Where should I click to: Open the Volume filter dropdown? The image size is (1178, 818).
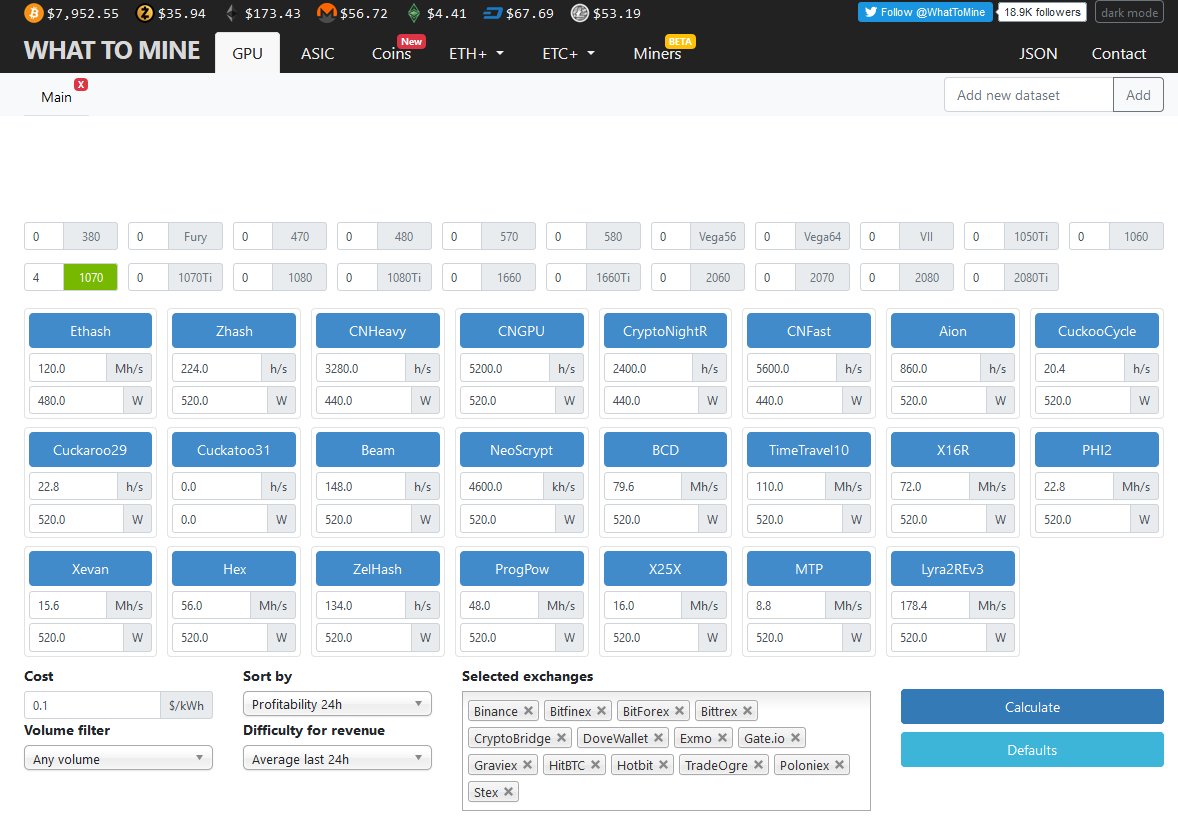point(118,759)
